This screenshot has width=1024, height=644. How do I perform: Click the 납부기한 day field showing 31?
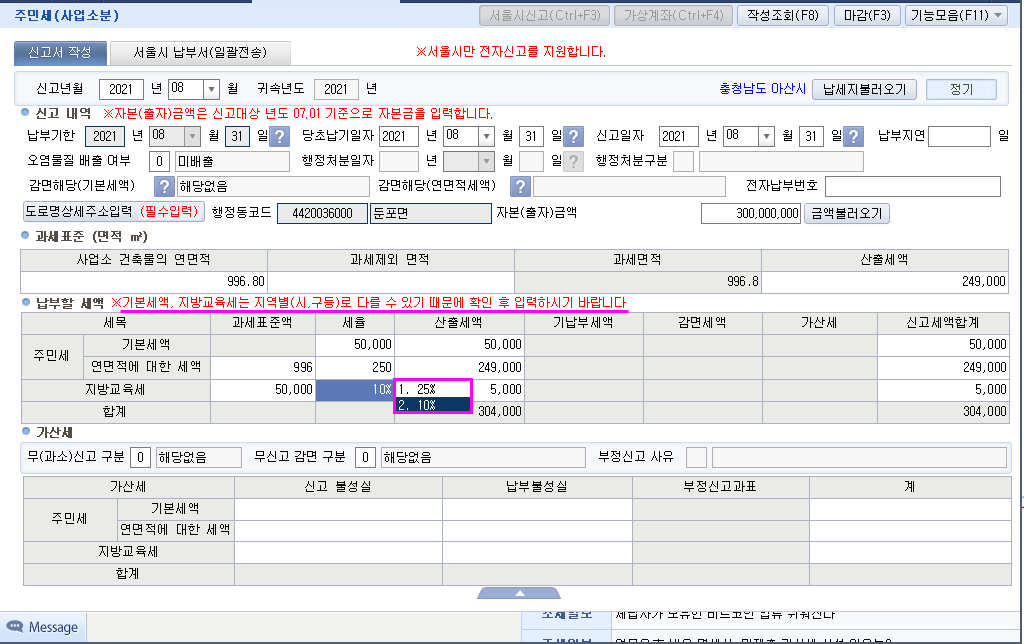(x=237, y=137)
